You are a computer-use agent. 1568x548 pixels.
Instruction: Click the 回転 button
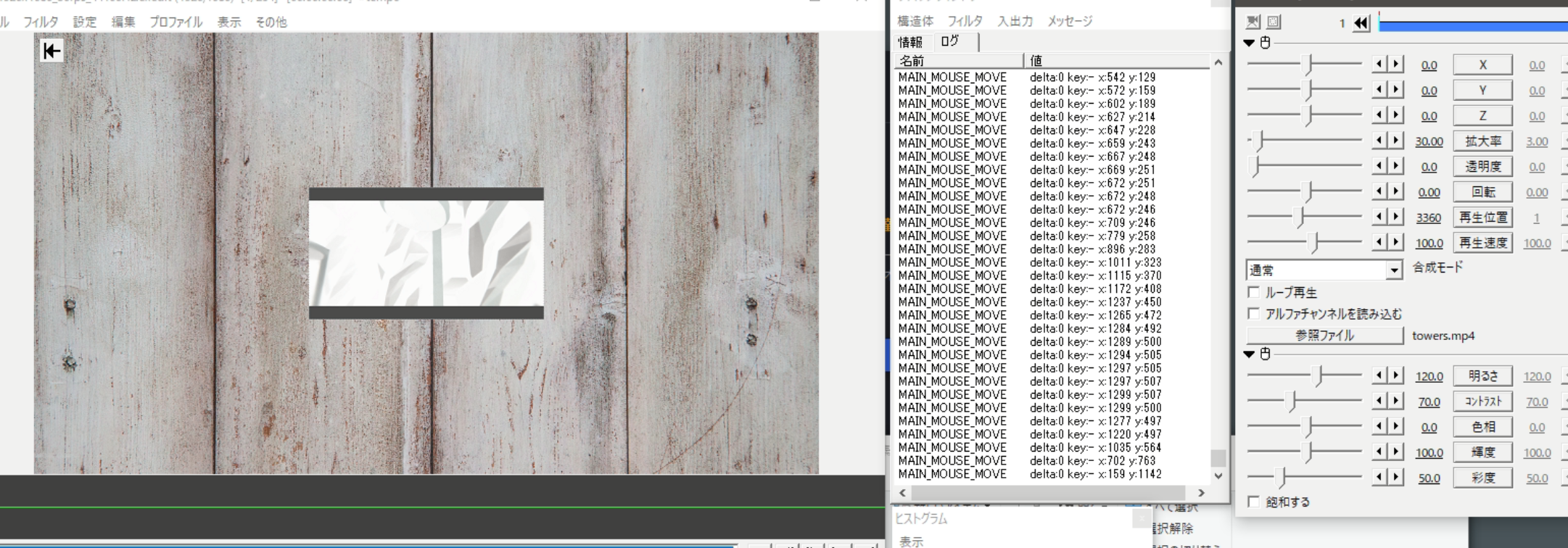click(1482, 191)
